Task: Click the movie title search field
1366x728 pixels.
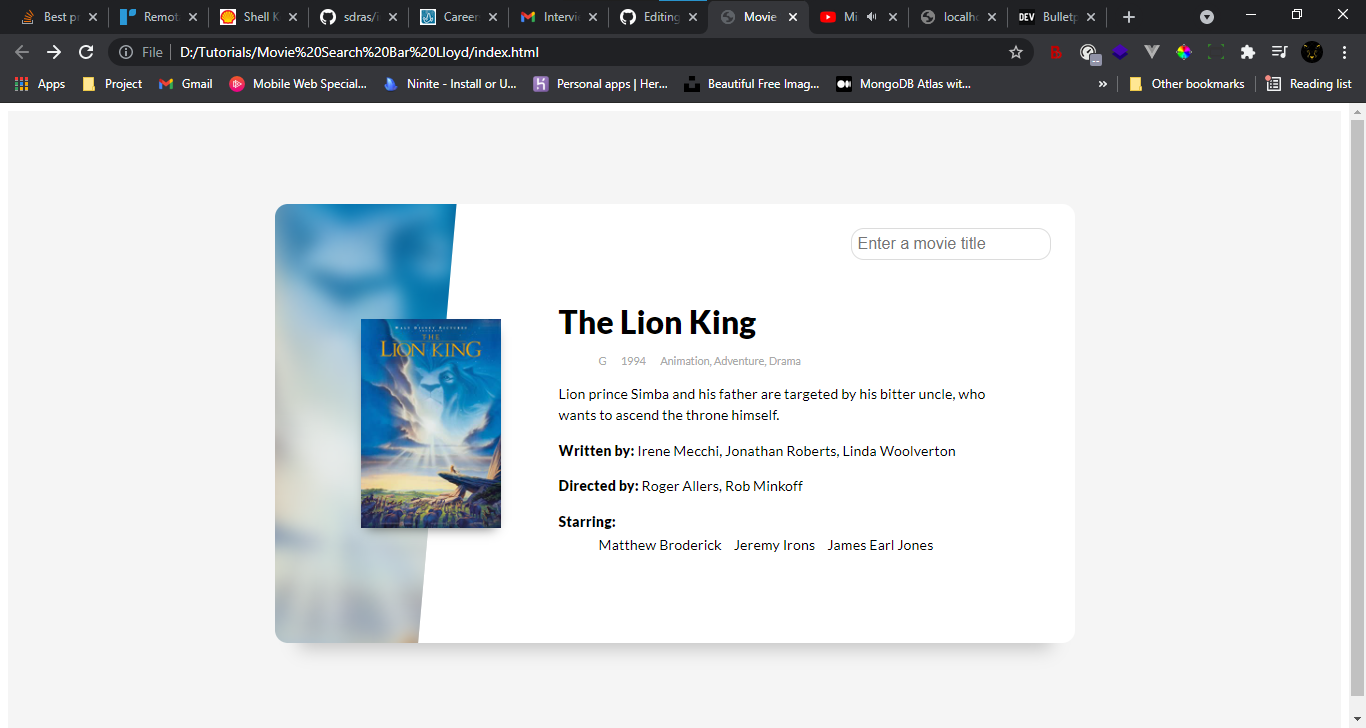Action: pyautogui.click(x=950, y=243)
